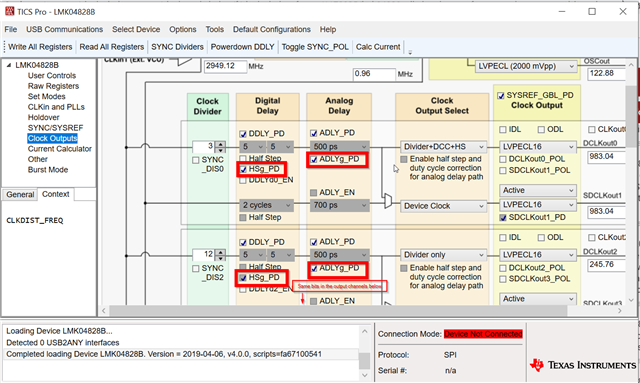Increment the clock divider value 3
This screenshot has width=640, height=383.
[220, 144]
